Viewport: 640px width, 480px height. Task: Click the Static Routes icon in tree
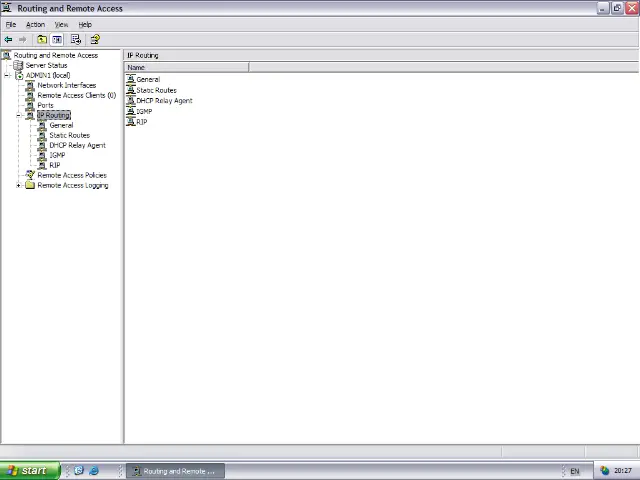click(x=42, y=136)
